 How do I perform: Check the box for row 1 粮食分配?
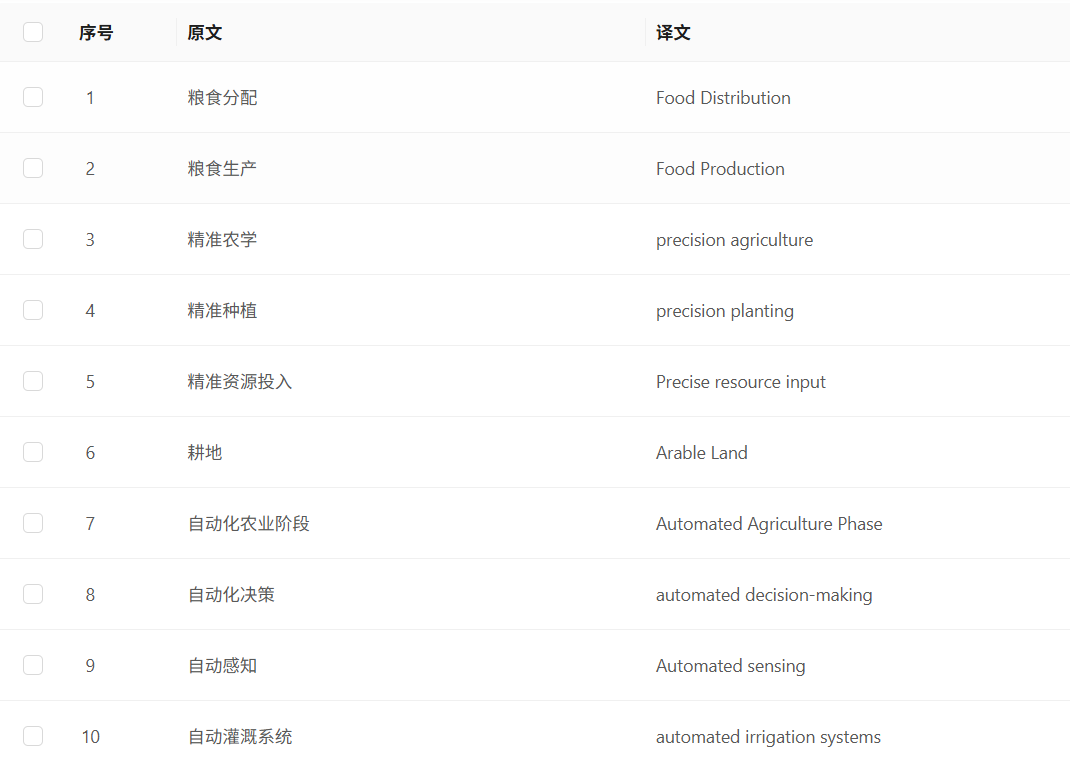click(x=33, y=97)
